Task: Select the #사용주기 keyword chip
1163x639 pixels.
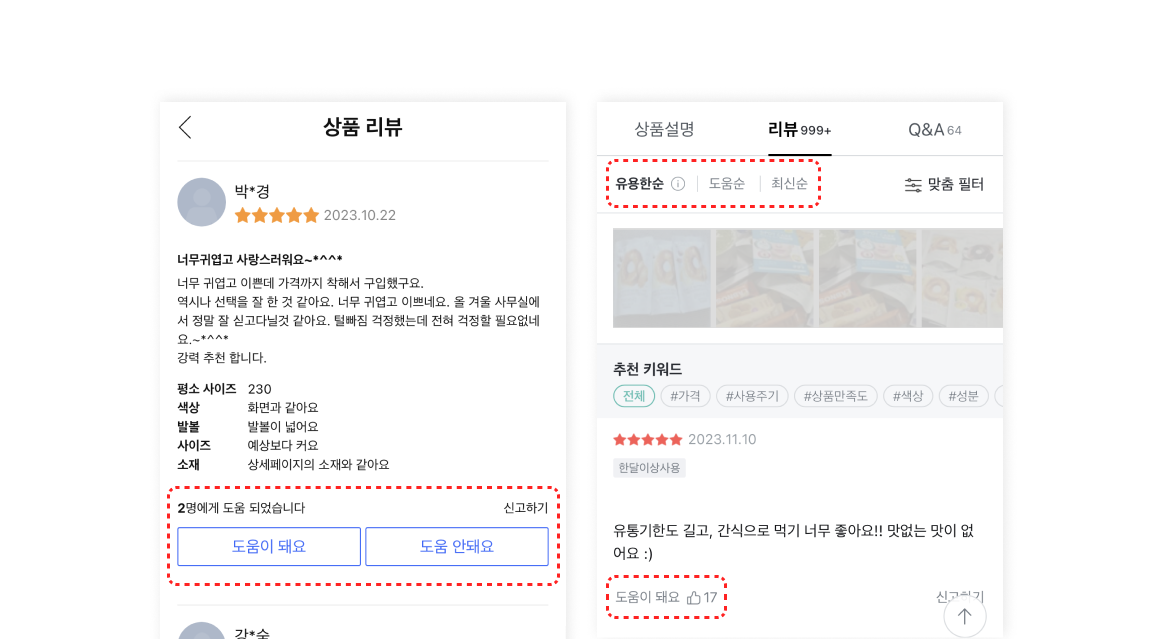Action: coord(752,396)
